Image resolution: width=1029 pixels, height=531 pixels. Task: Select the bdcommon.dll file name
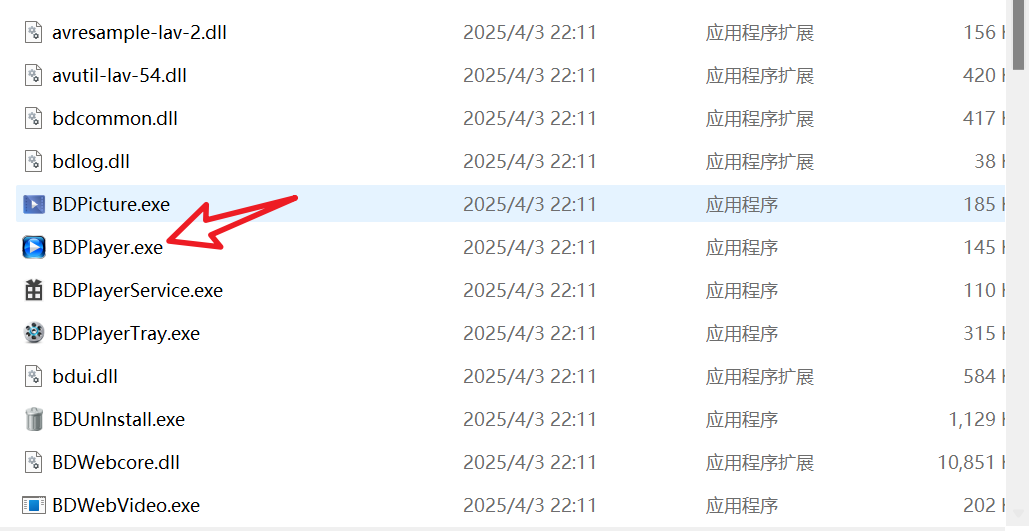pyautogui.click(x=115, y=118)
